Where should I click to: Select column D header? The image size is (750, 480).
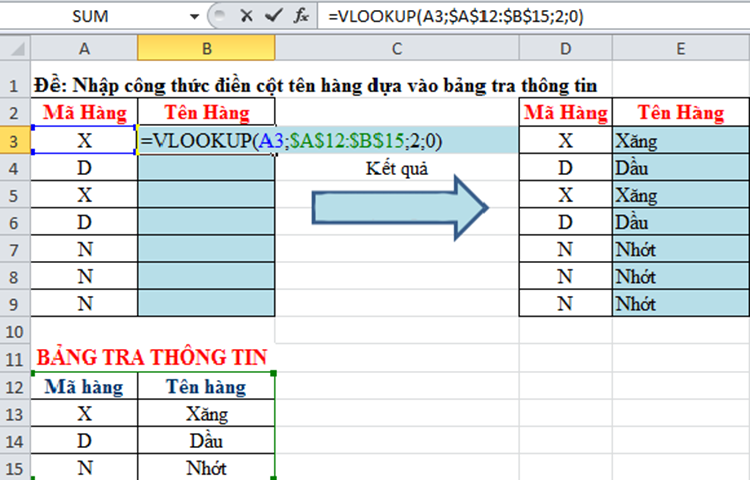(x=565, y=48)
